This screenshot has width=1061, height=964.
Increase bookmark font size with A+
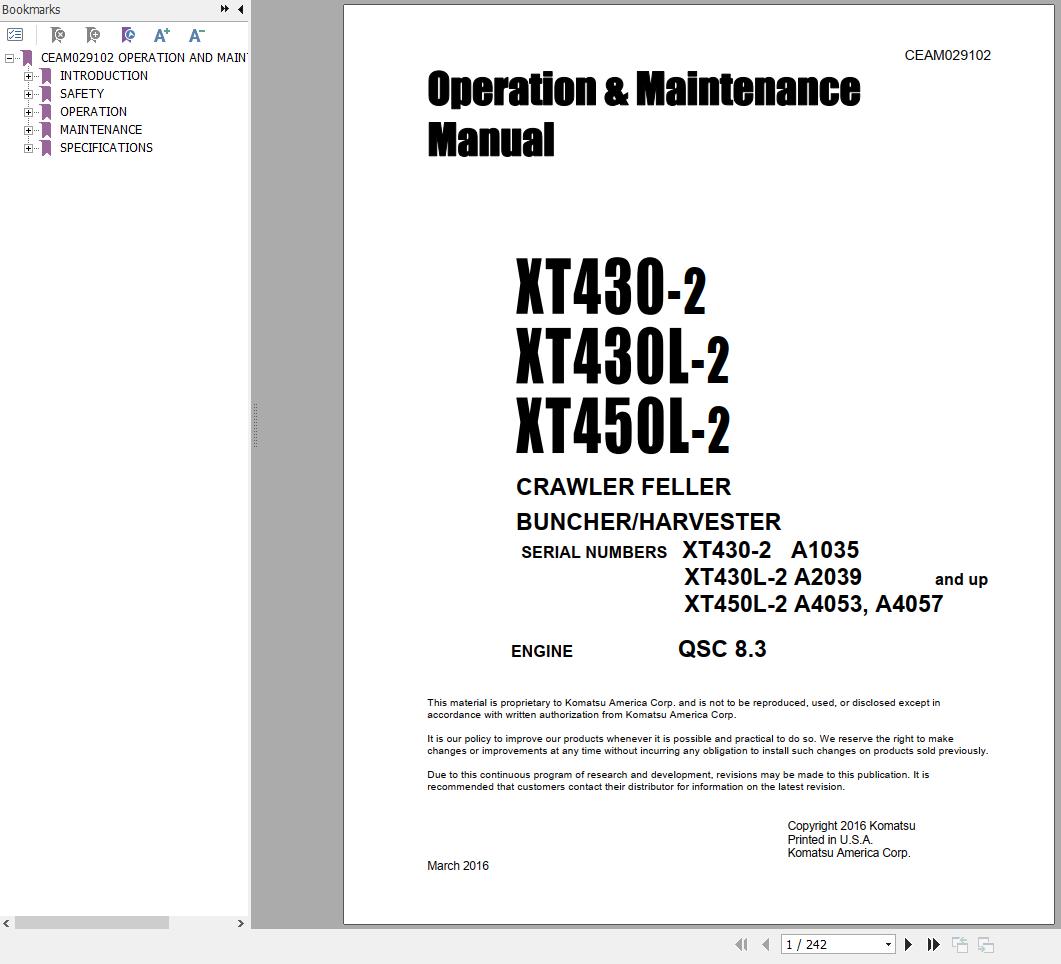(x=162, y=35)
